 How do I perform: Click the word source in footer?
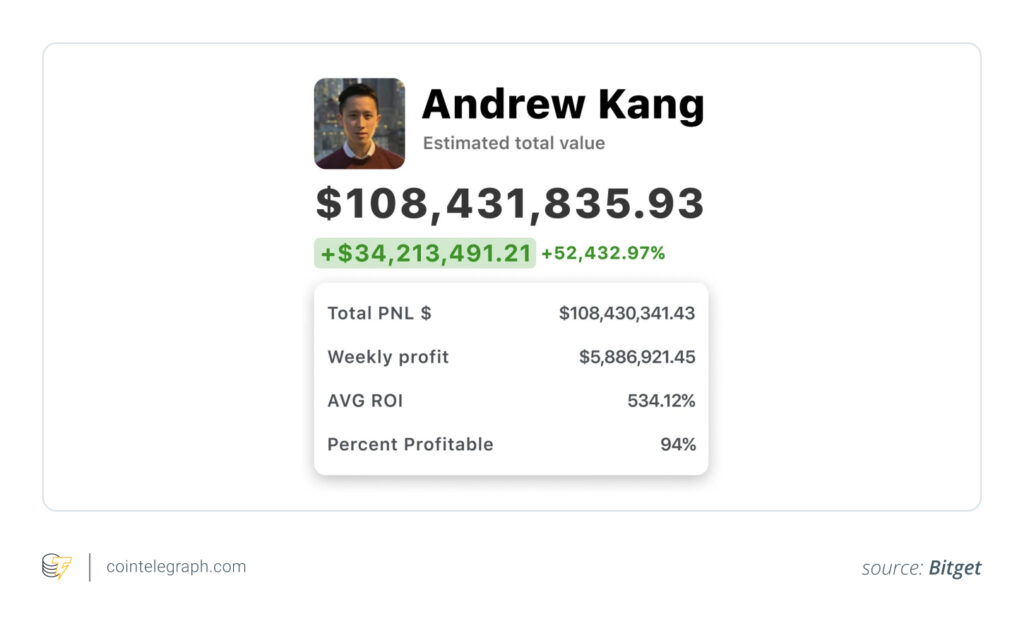892,568
